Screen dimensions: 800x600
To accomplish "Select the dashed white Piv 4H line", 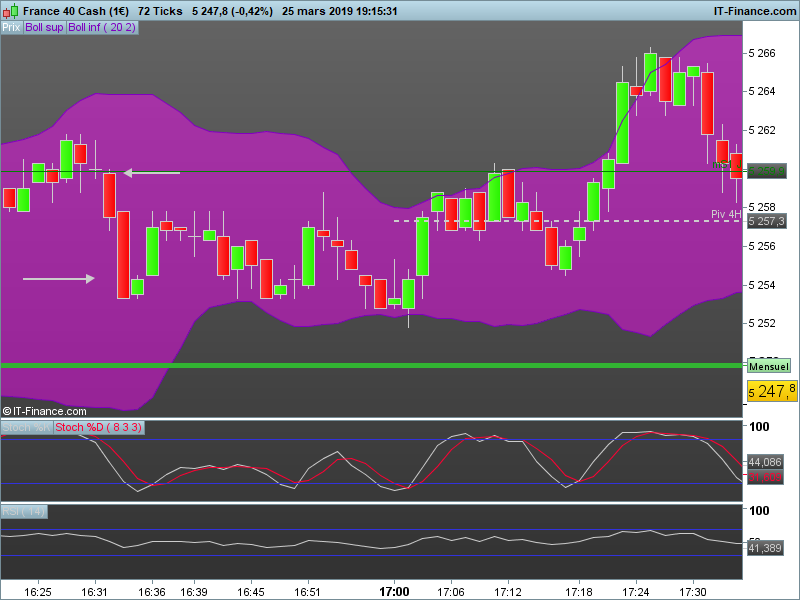I will (x=568, y=221).
